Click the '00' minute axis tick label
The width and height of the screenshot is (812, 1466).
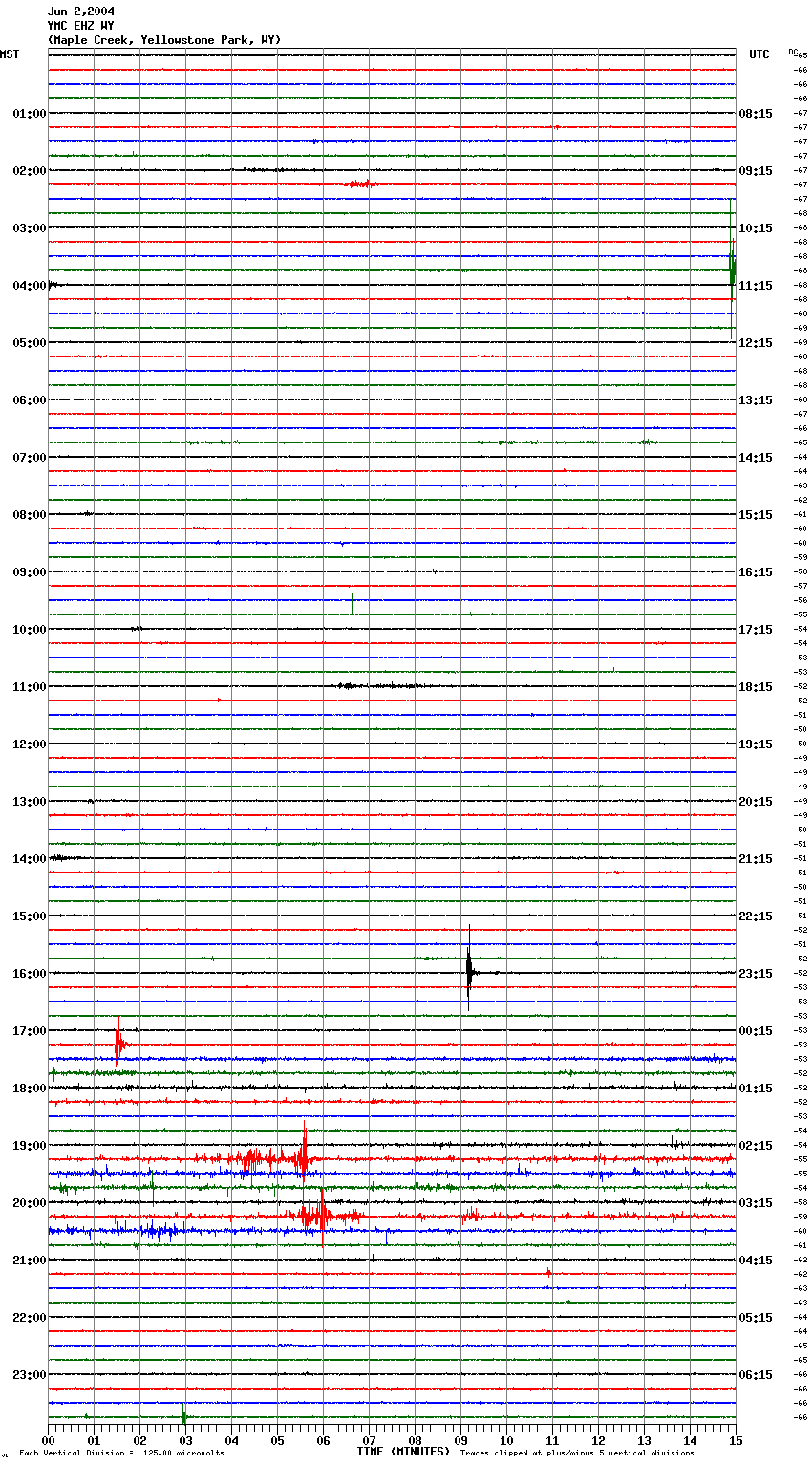pyautogui.click(x=49, y=1440)
